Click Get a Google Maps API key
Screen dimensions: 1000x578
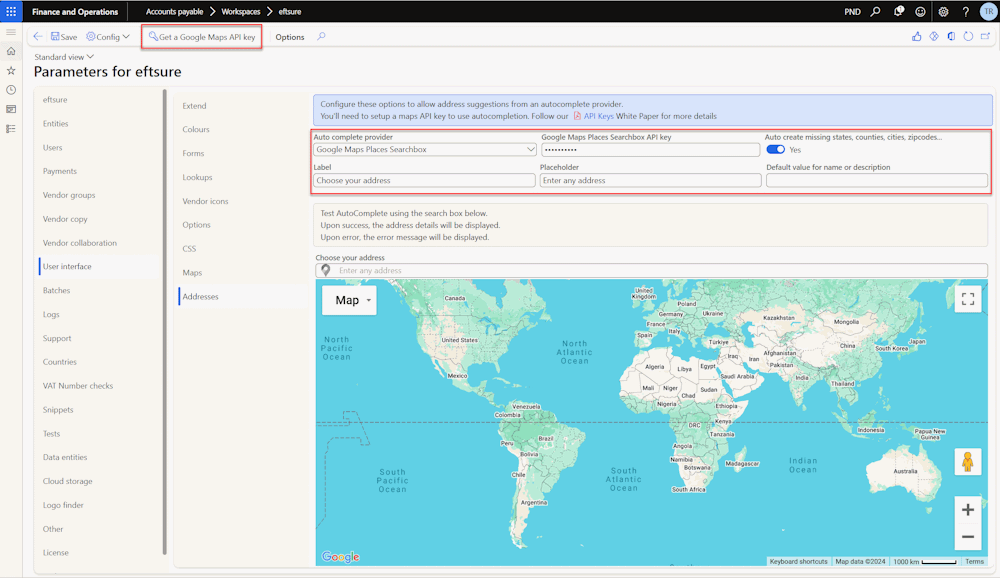point(202,37)
